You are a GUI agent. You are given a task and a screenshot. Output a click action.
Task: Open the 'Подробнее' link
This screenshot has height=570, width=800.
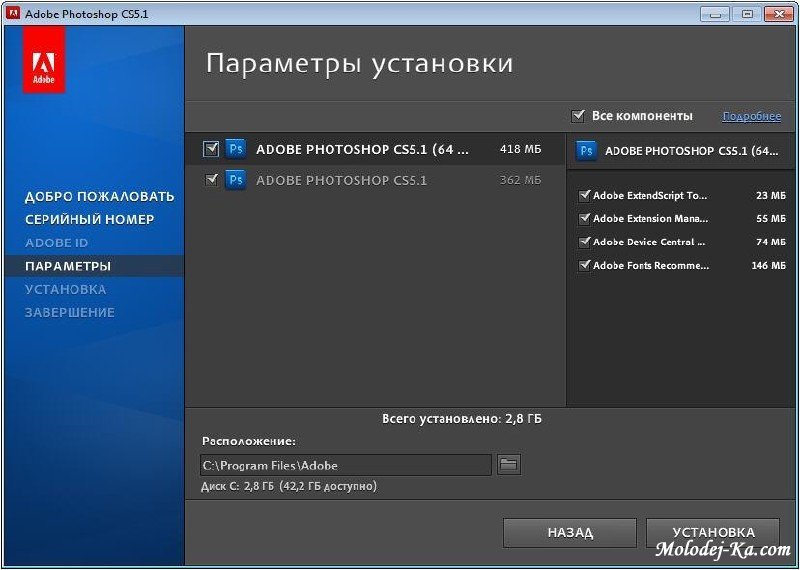click(752, 116)
